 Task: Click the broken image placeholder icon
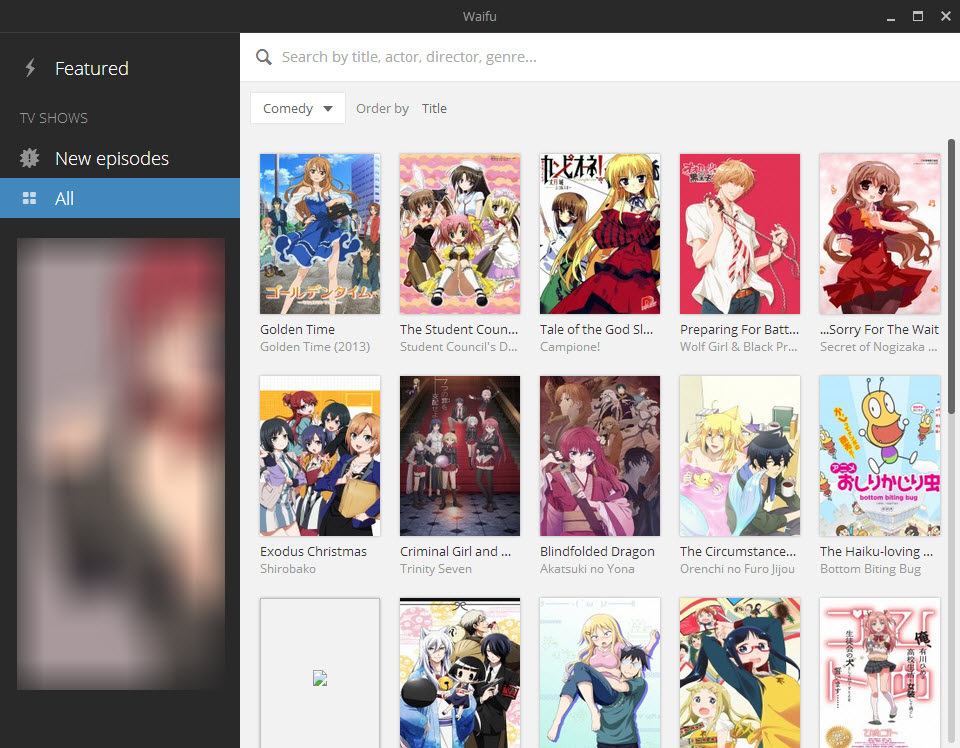pos(320,678)
